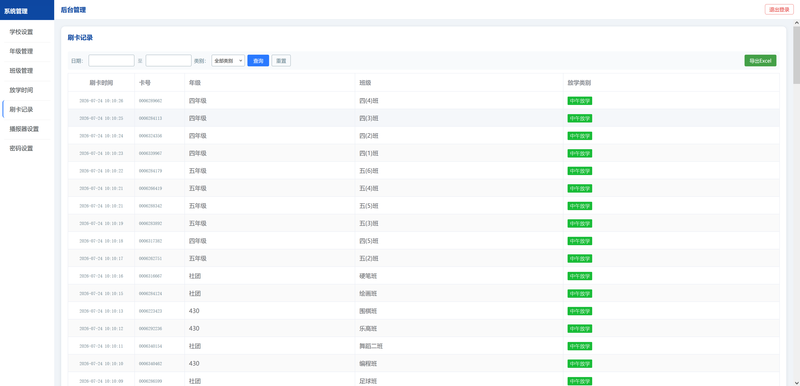This screenshot has height=386, width=800.
Task: Open 播报器设置 in the sidebar
Action: click(x=24, y=128)
